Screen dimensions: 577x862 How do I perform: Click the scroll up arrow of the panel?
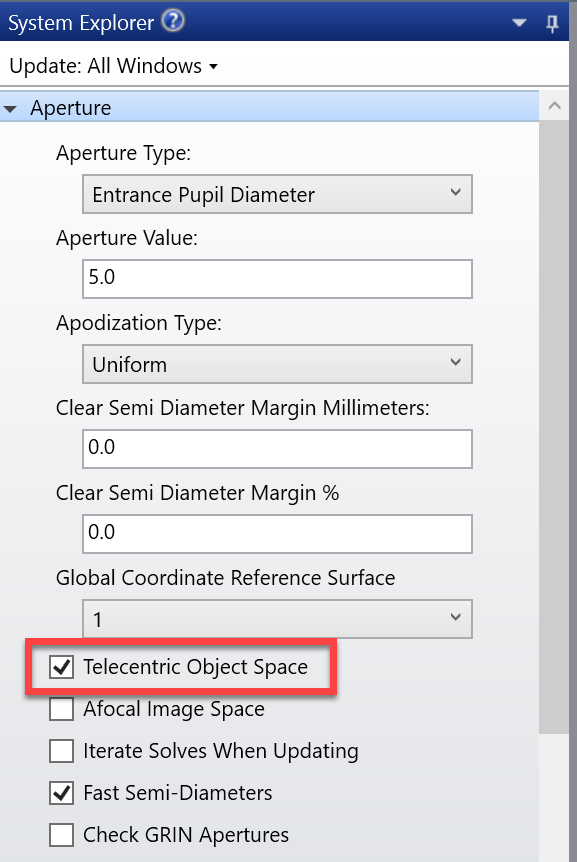coord(554,106)
